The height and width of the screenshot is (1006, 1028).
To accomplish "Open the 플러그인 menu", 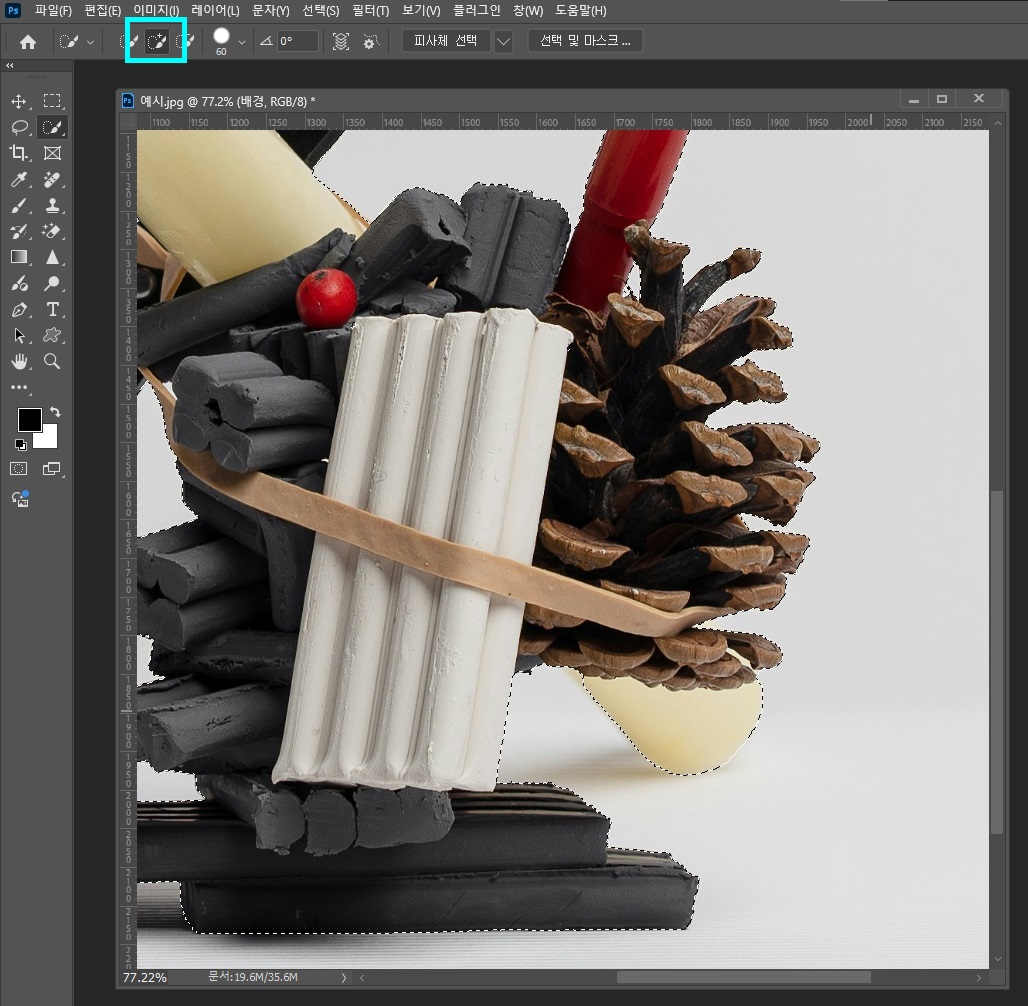I will click(477, 10).
